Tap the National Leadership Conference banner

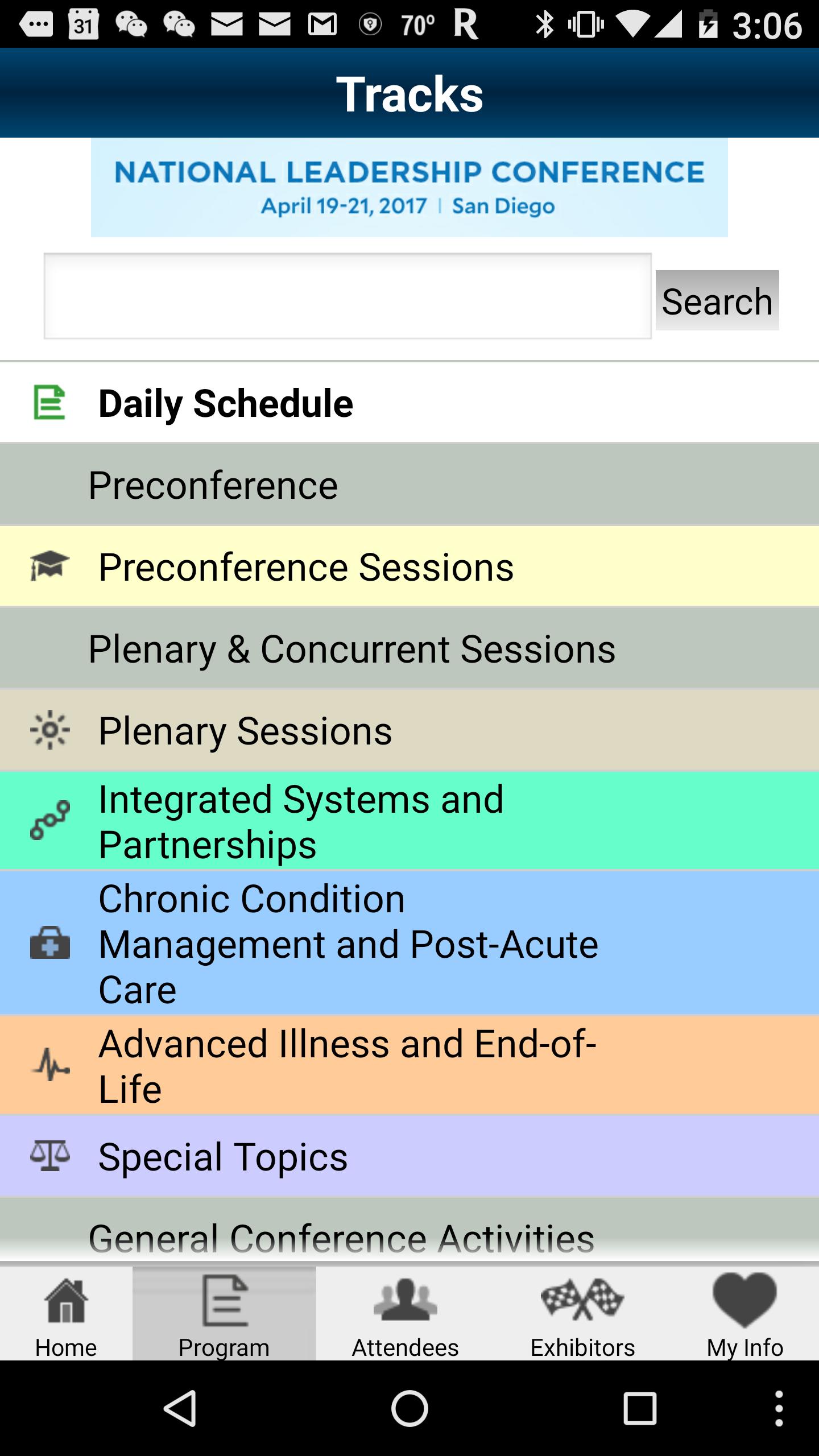[x=409, y=188]
